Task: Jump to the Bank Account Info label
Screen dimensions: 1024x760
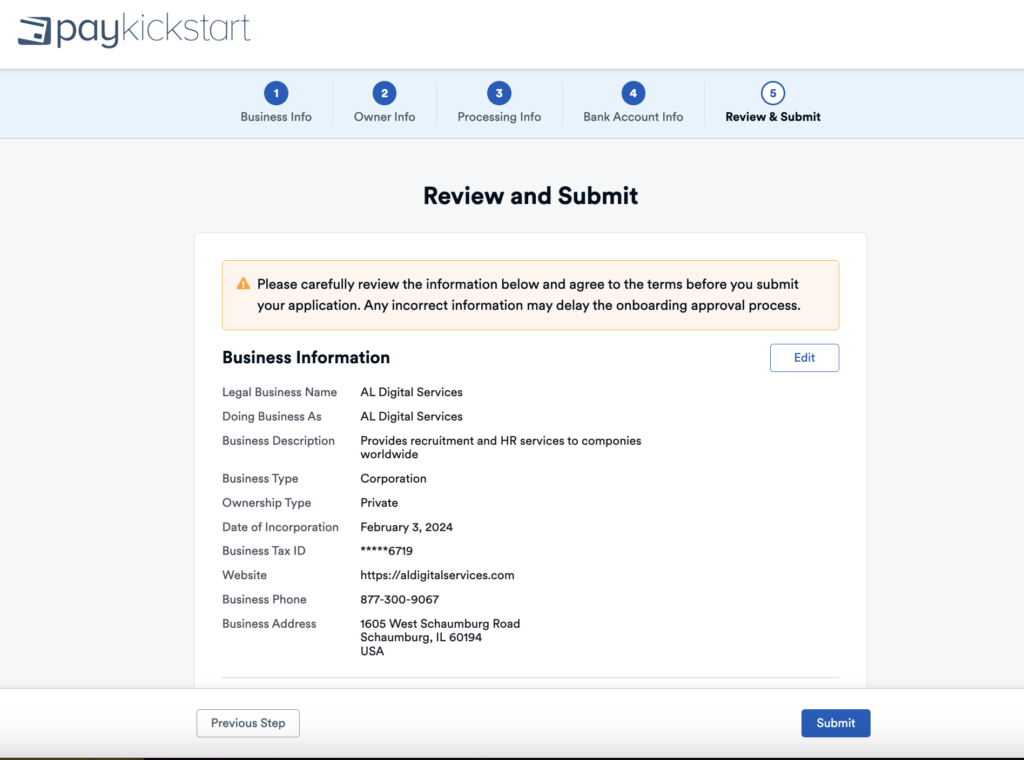Action: 633,117
